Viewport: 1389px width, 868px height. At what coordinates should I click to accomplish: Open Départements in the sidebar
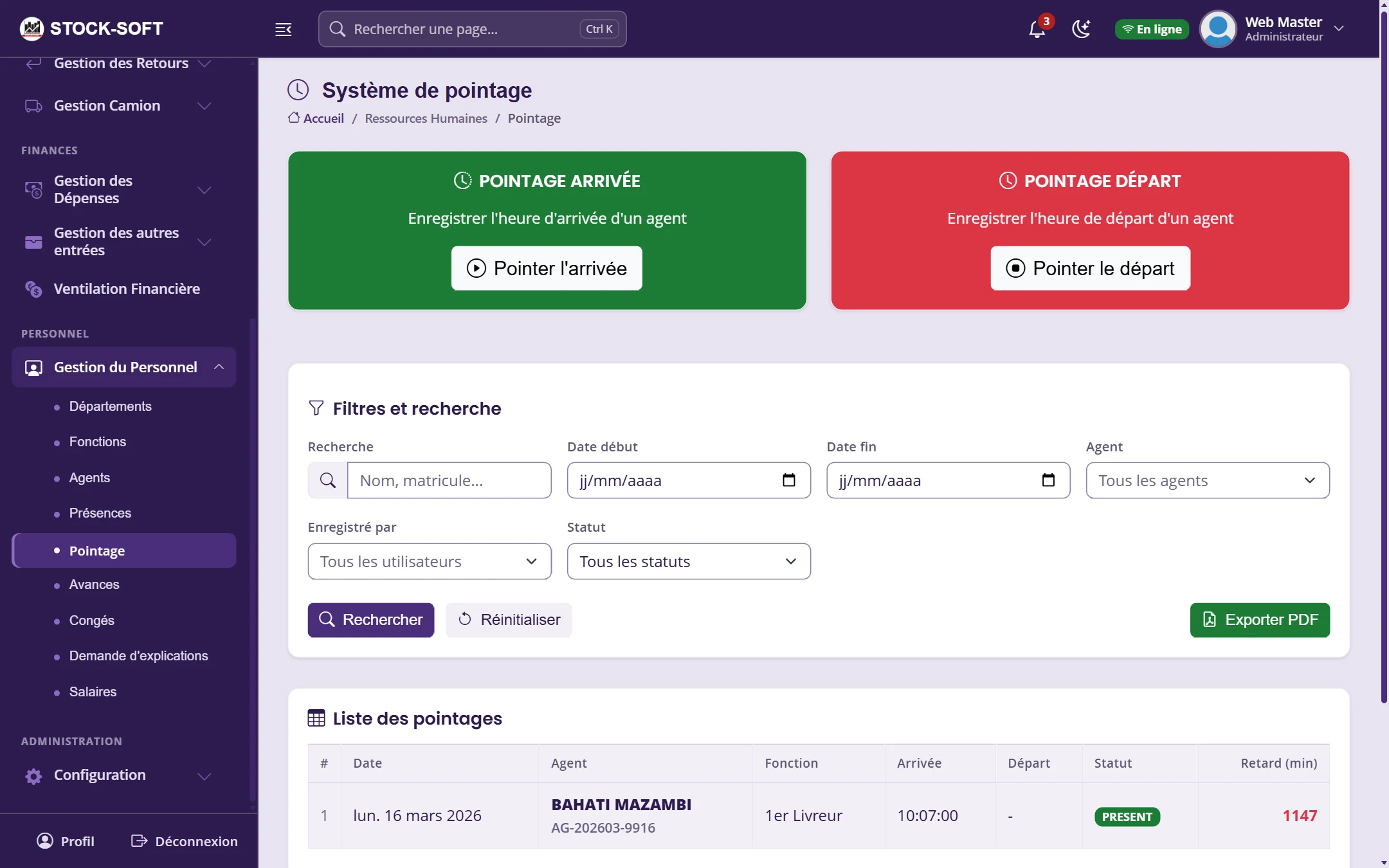coord(111,406)
